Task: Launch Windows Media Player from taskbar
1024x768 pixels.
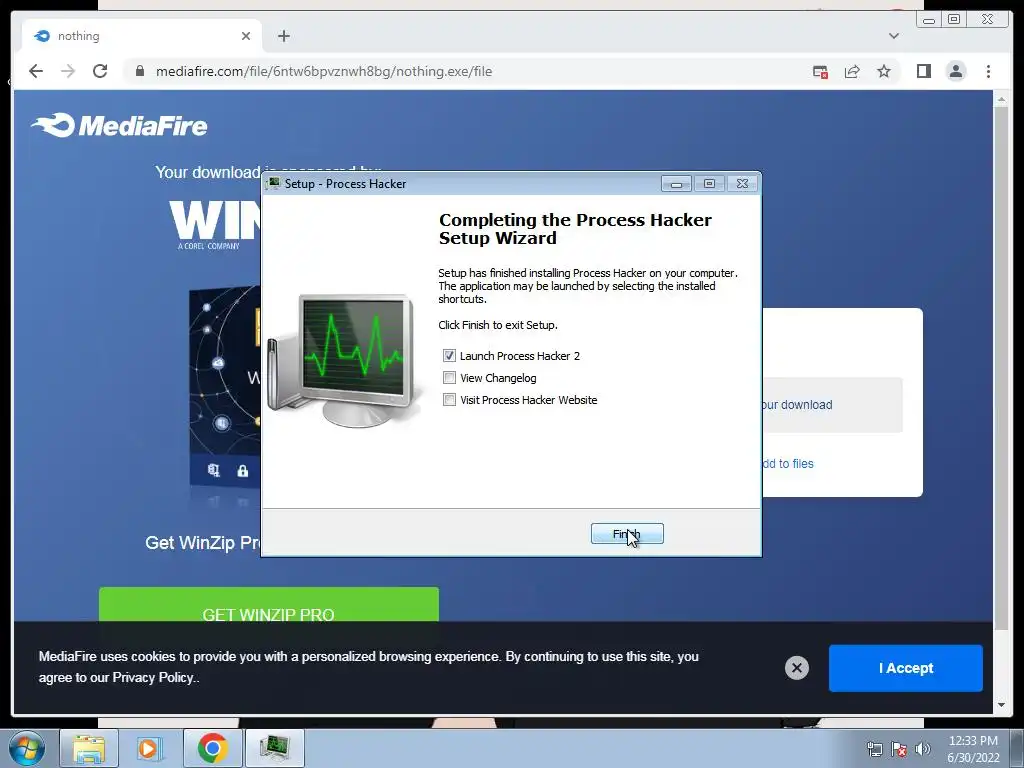Action: pyautogui.click(x=148, y=748)
